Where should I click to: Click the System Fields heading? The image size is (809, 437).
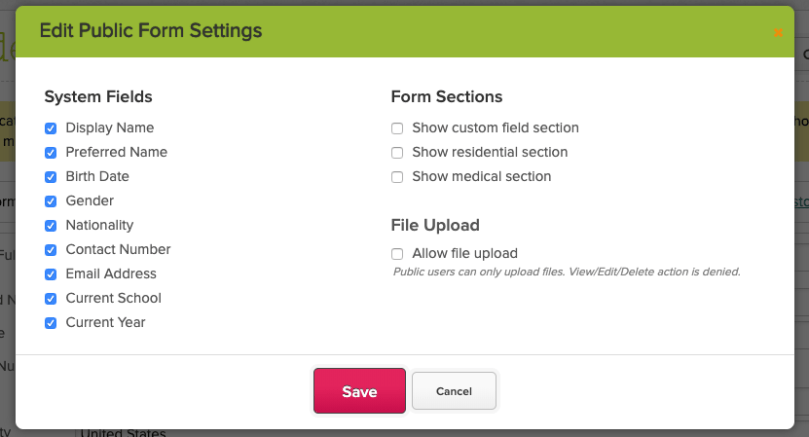(98, 97)
